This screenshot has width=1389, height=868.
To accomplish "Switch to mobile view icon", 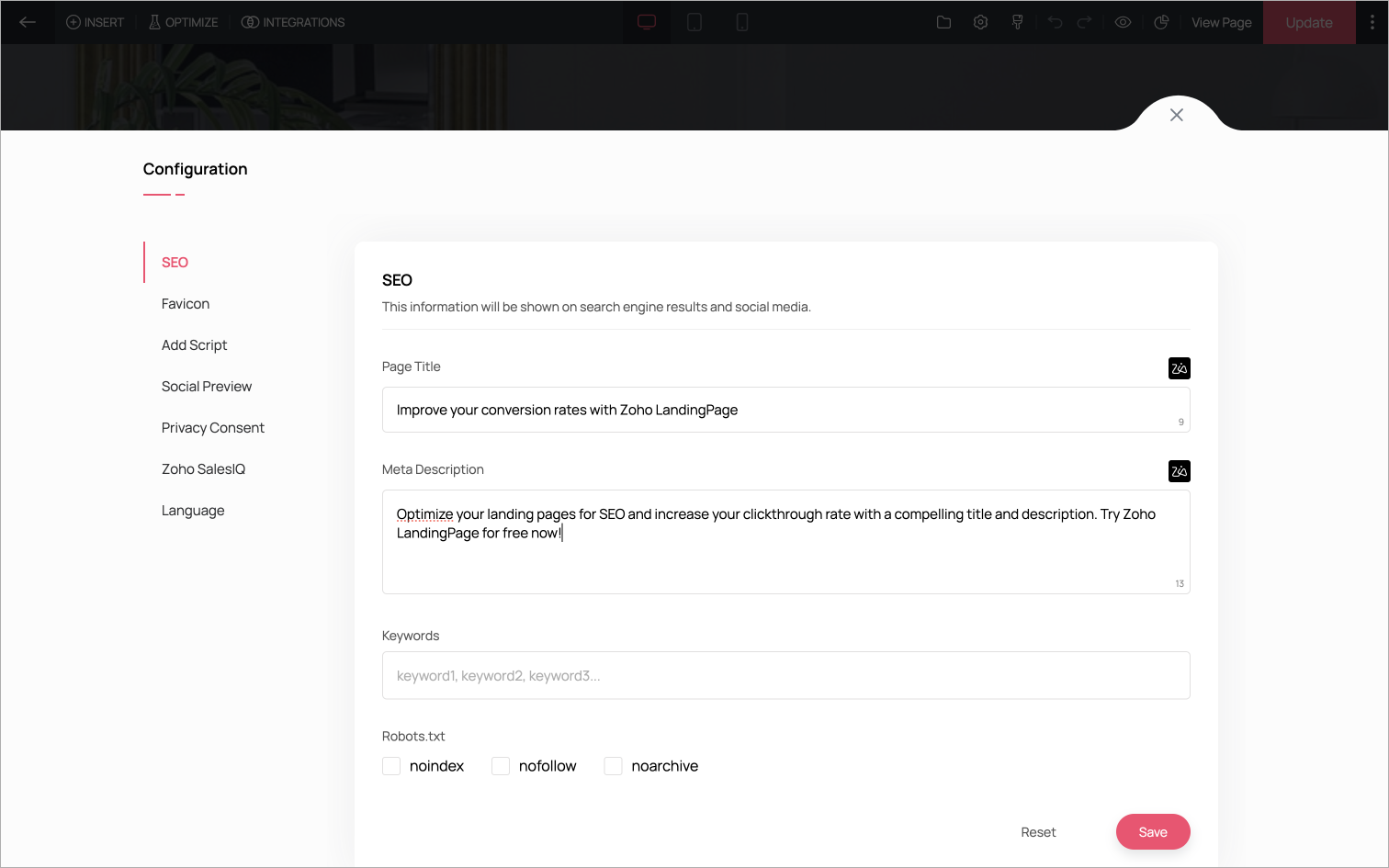I will point(742,22).
